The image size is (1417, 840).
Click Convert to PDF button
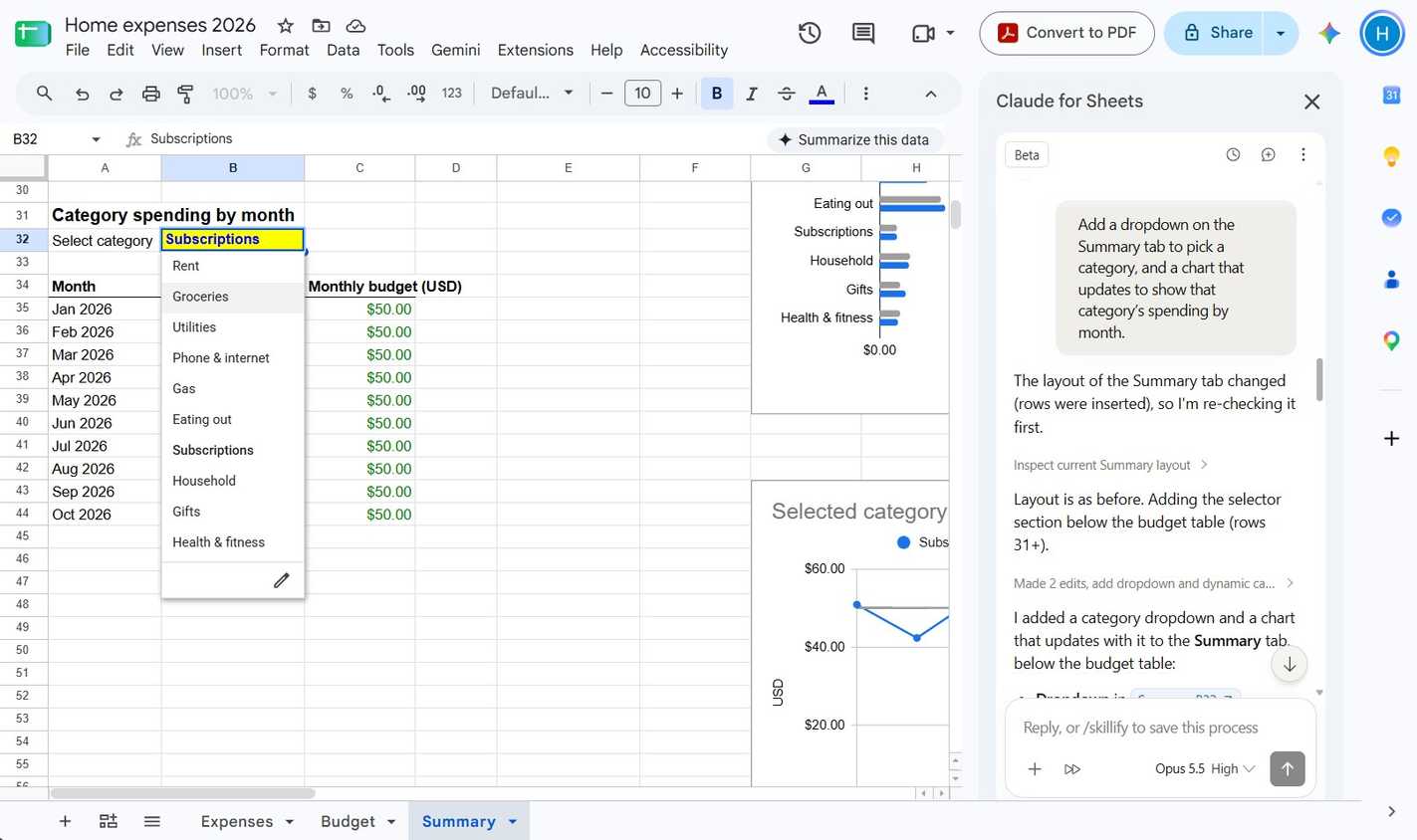[1066, 33]
